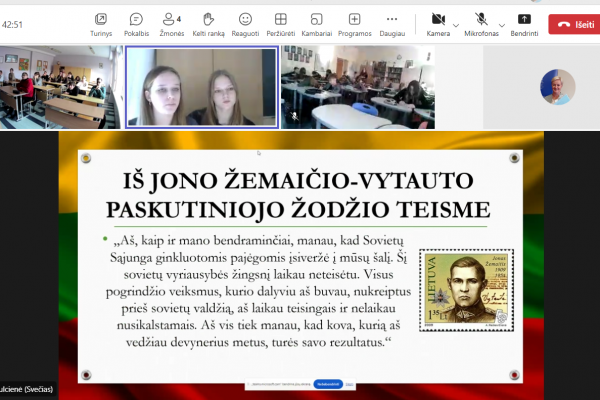Screen dimensions: 600x400
Task: Show the Žmonės participants list
Action: 171,25
